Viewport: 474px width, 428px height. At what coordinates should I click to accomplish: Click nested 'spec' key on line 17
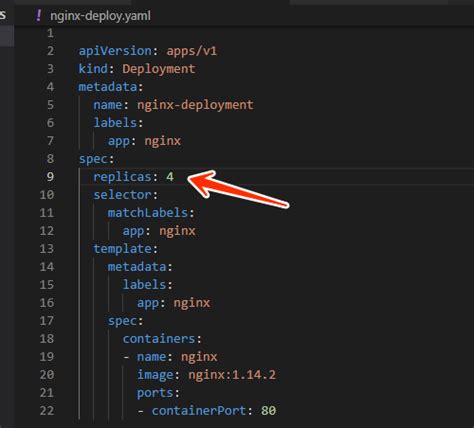click(x=122, y=321)
